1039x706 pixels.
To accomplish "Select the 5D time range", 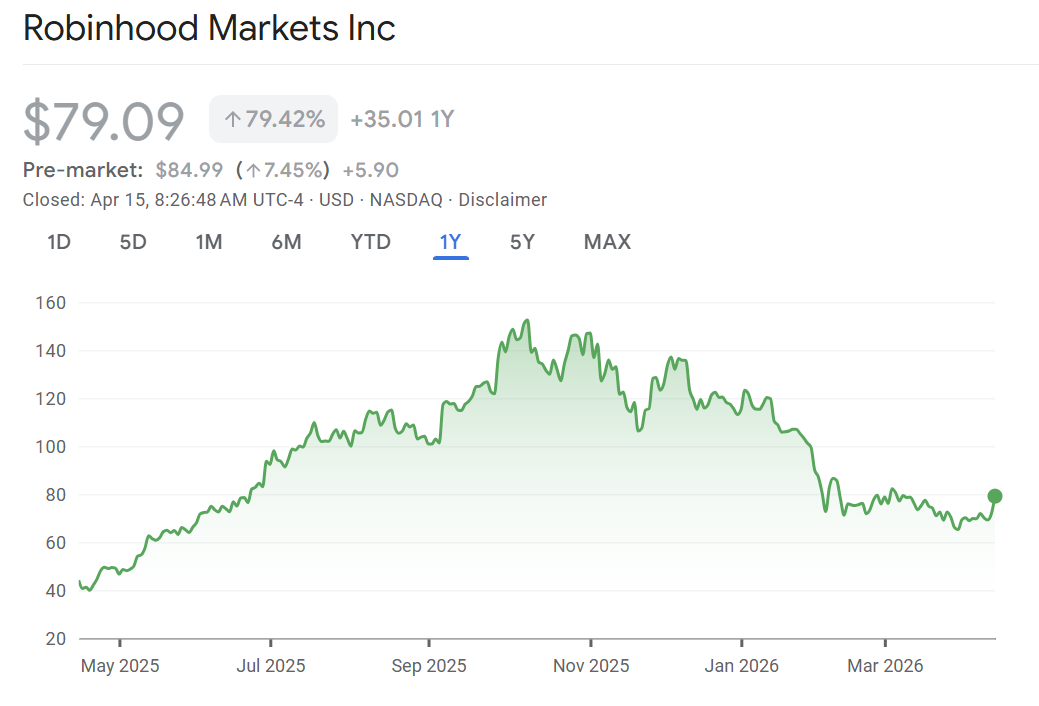I will 133,242.
